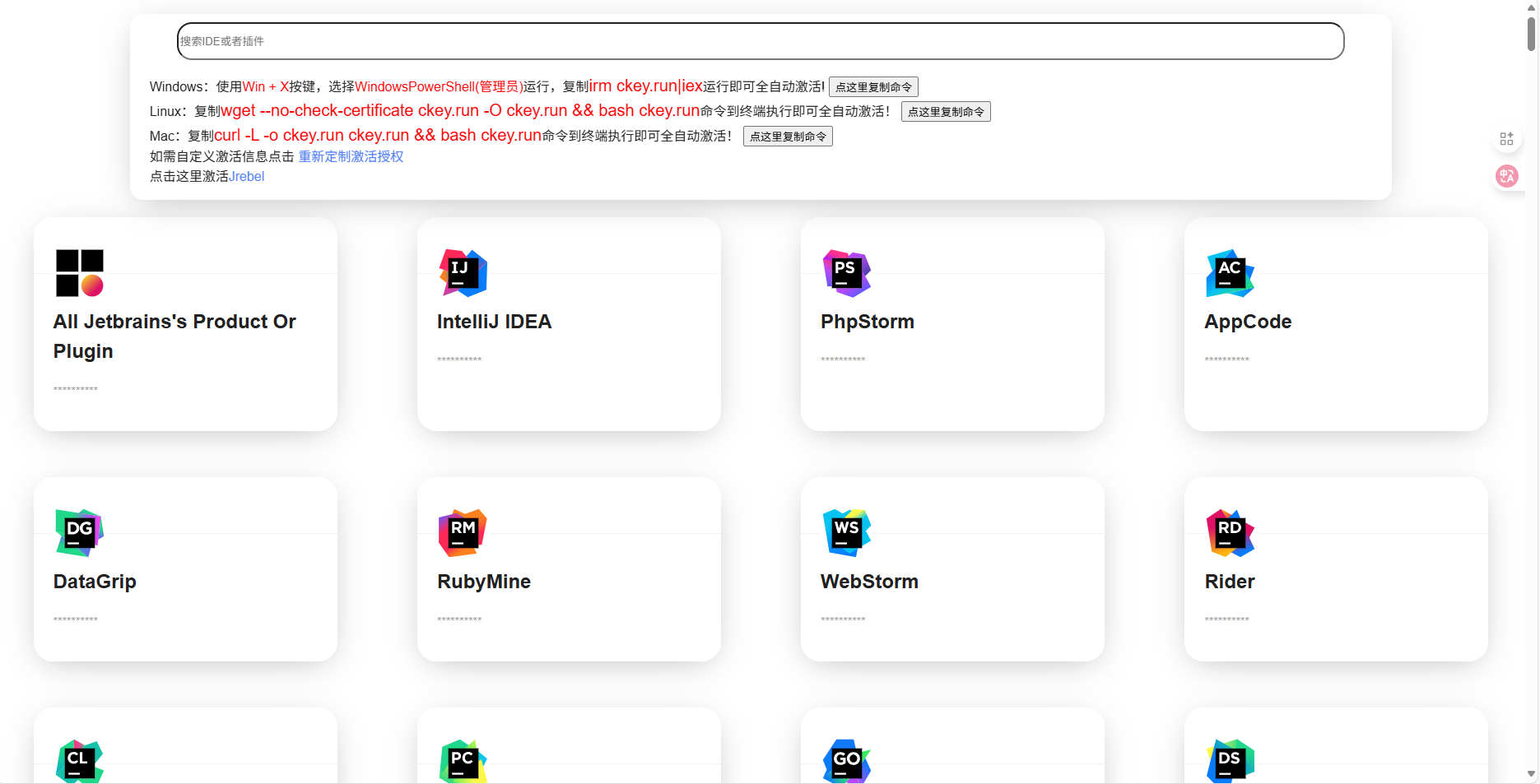Select the "WebStorm" card title
Viewport: 1540px width, 784px height.
869,582
